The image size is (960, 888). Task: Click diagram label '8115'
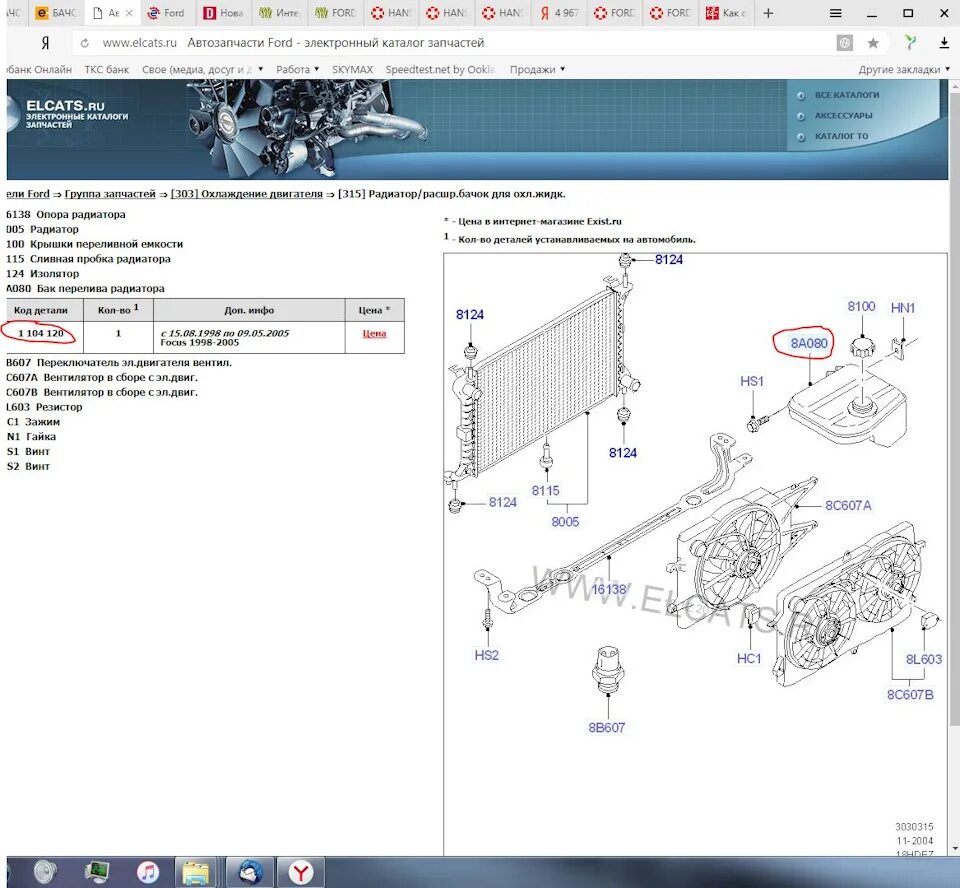pos(546,491)
